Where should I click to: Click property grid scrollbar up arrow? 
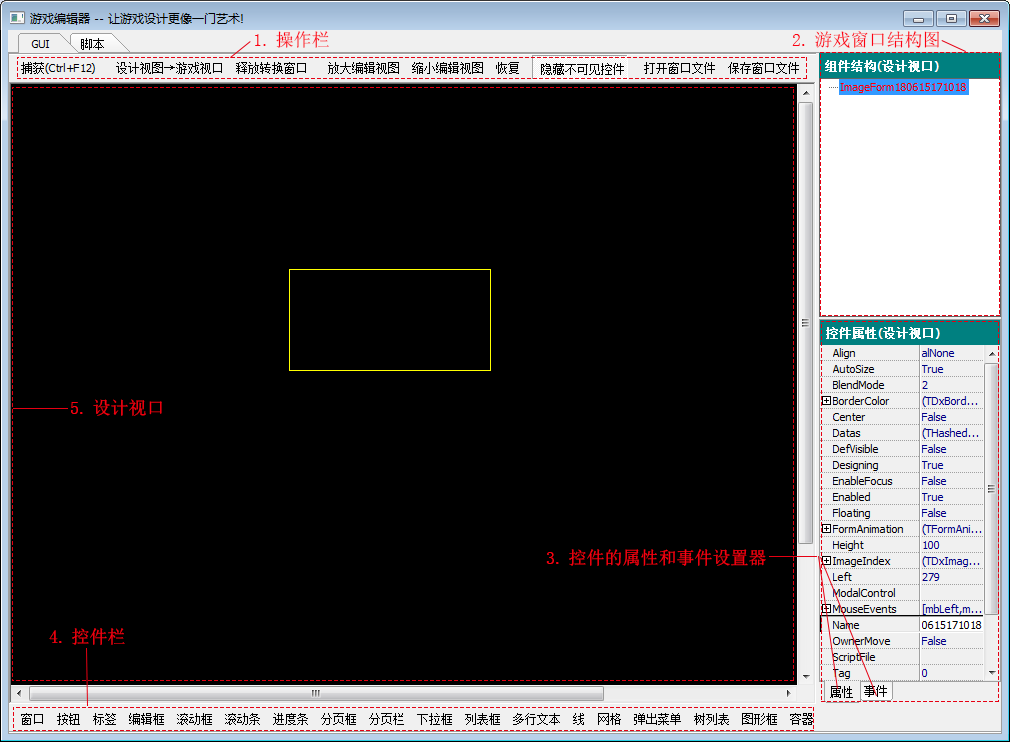992,354
